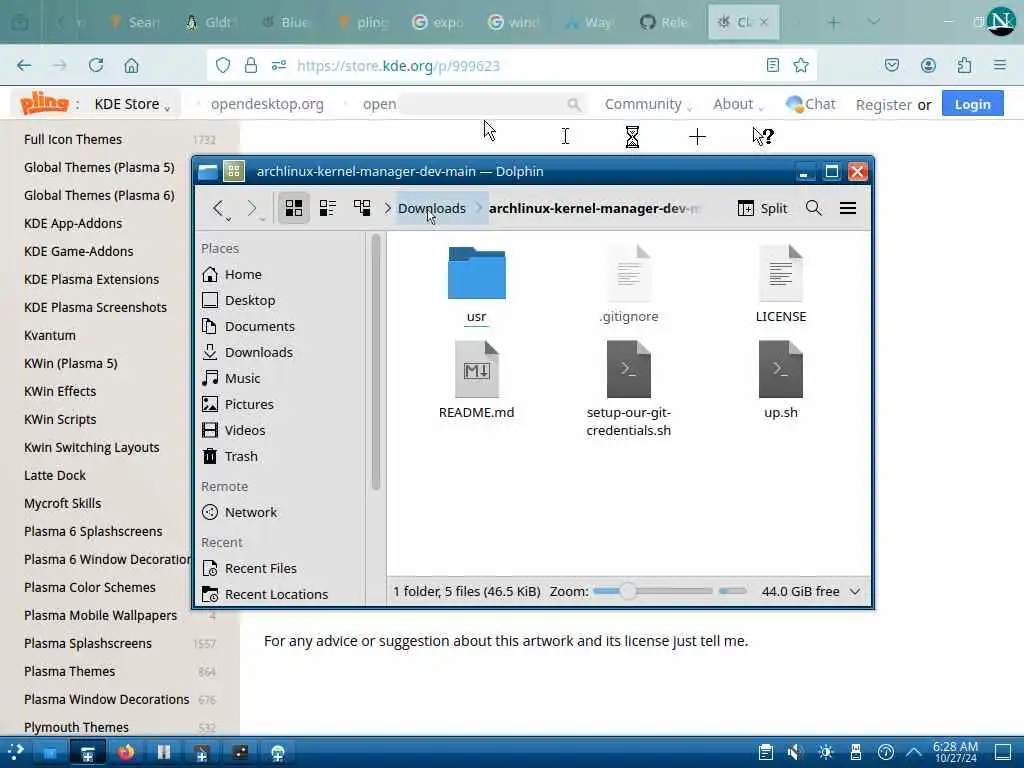Select the .gitignore file
1024x768 pixels.
629,284
